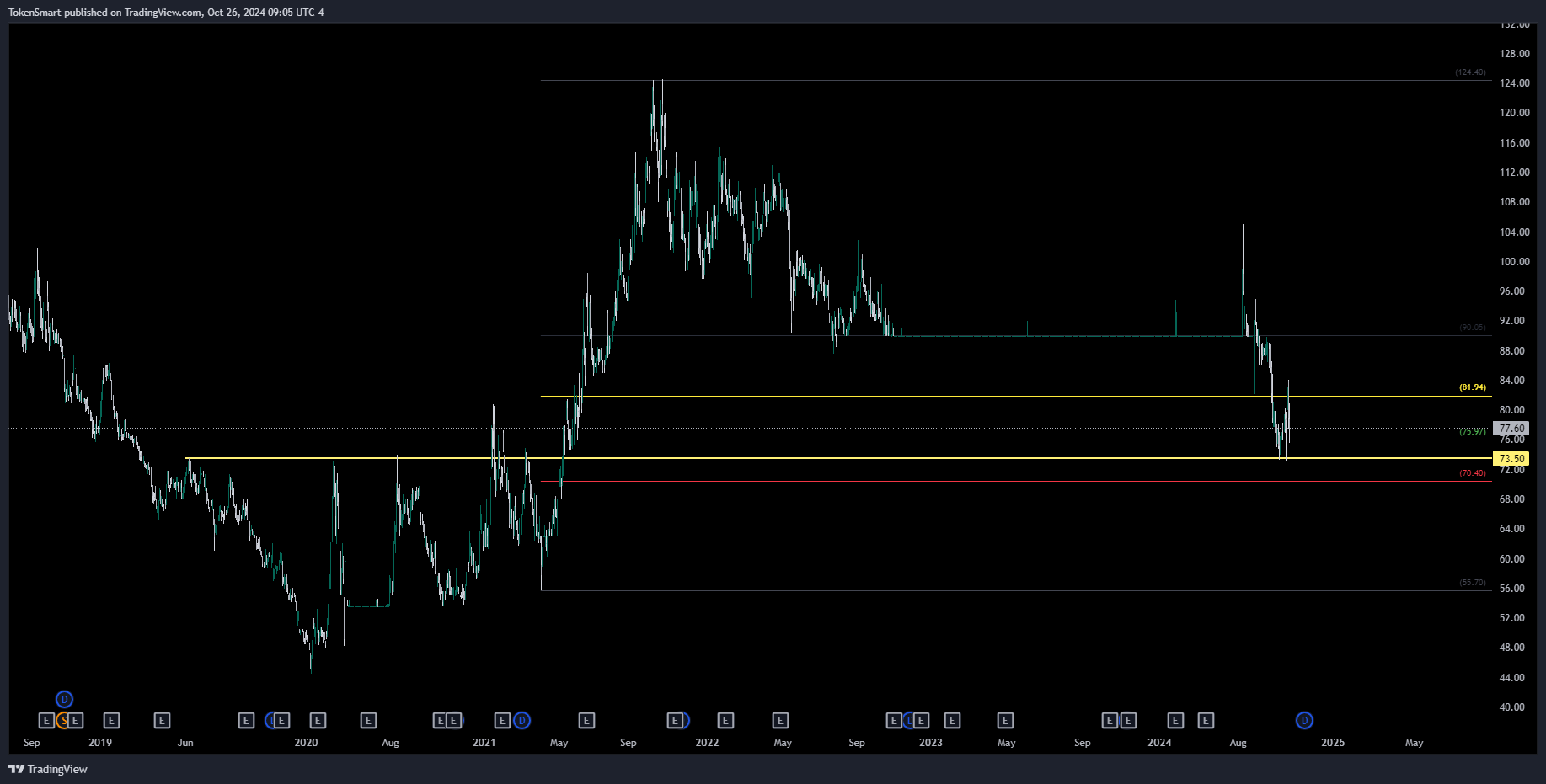Open the E earnings marker just after the 2019 label
Screen dimensions: 1546x784
click(x=111, y=721)
